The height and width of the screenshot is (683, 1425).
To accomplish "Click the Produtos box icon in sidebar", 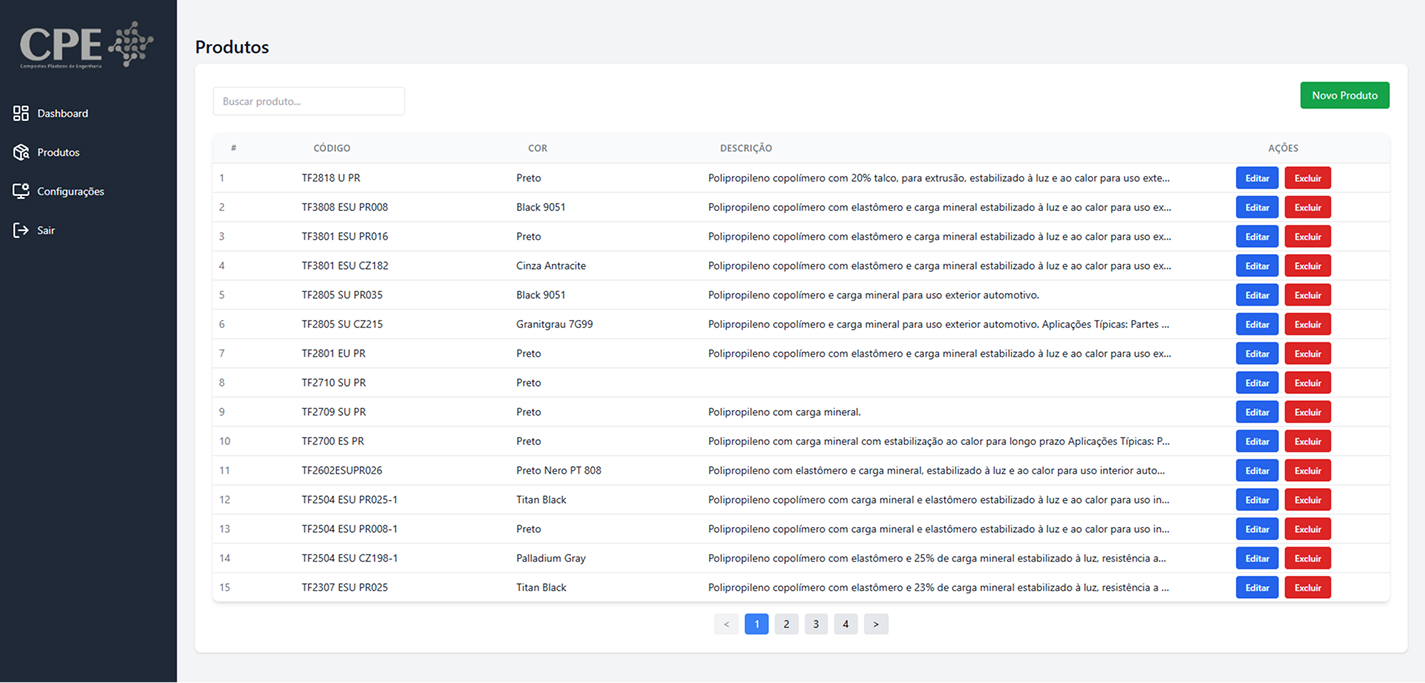I will pyautogui.click(x=21, y=152).
